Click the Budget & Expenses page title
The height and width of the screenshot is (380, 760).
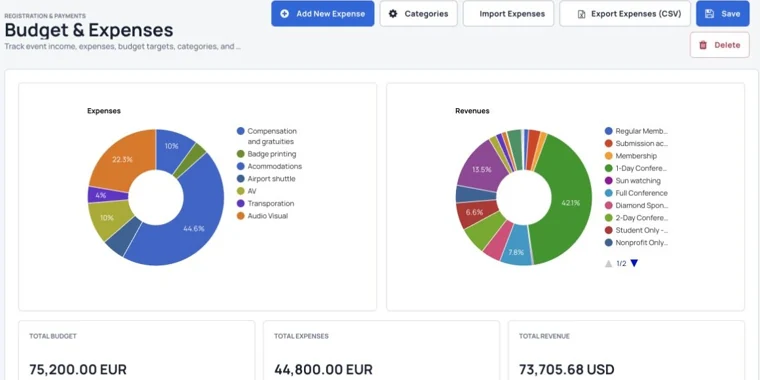89,30
